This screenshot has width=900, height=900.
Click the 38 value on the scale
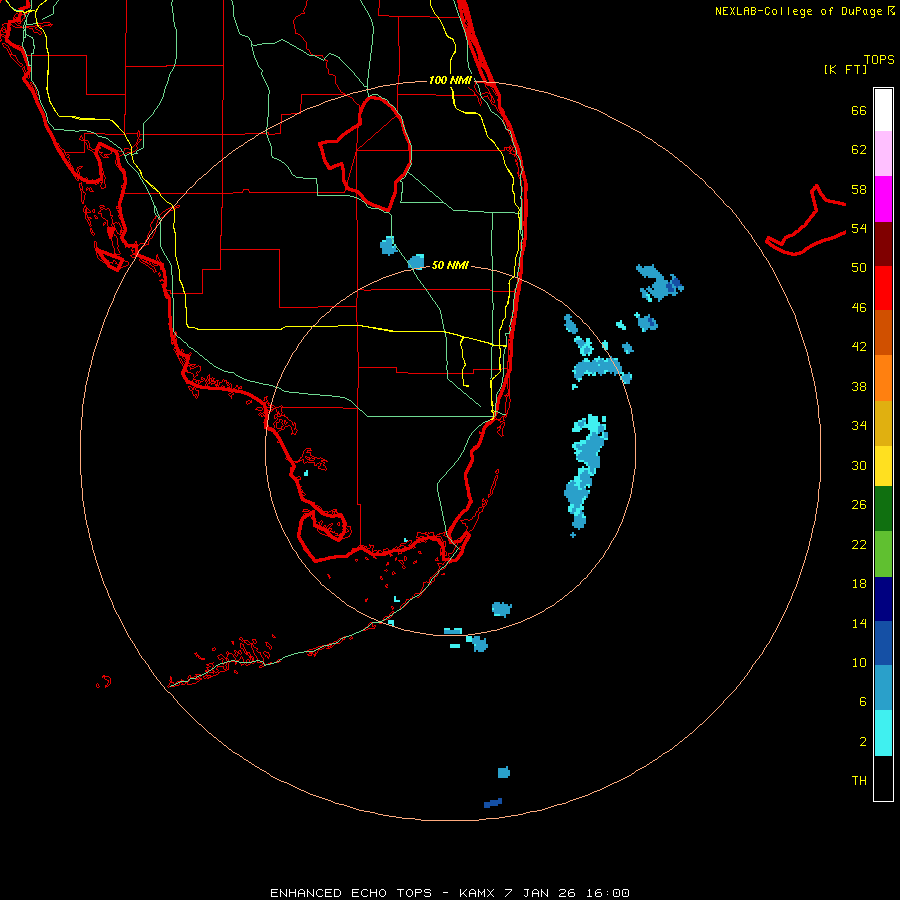click(859, 386)
